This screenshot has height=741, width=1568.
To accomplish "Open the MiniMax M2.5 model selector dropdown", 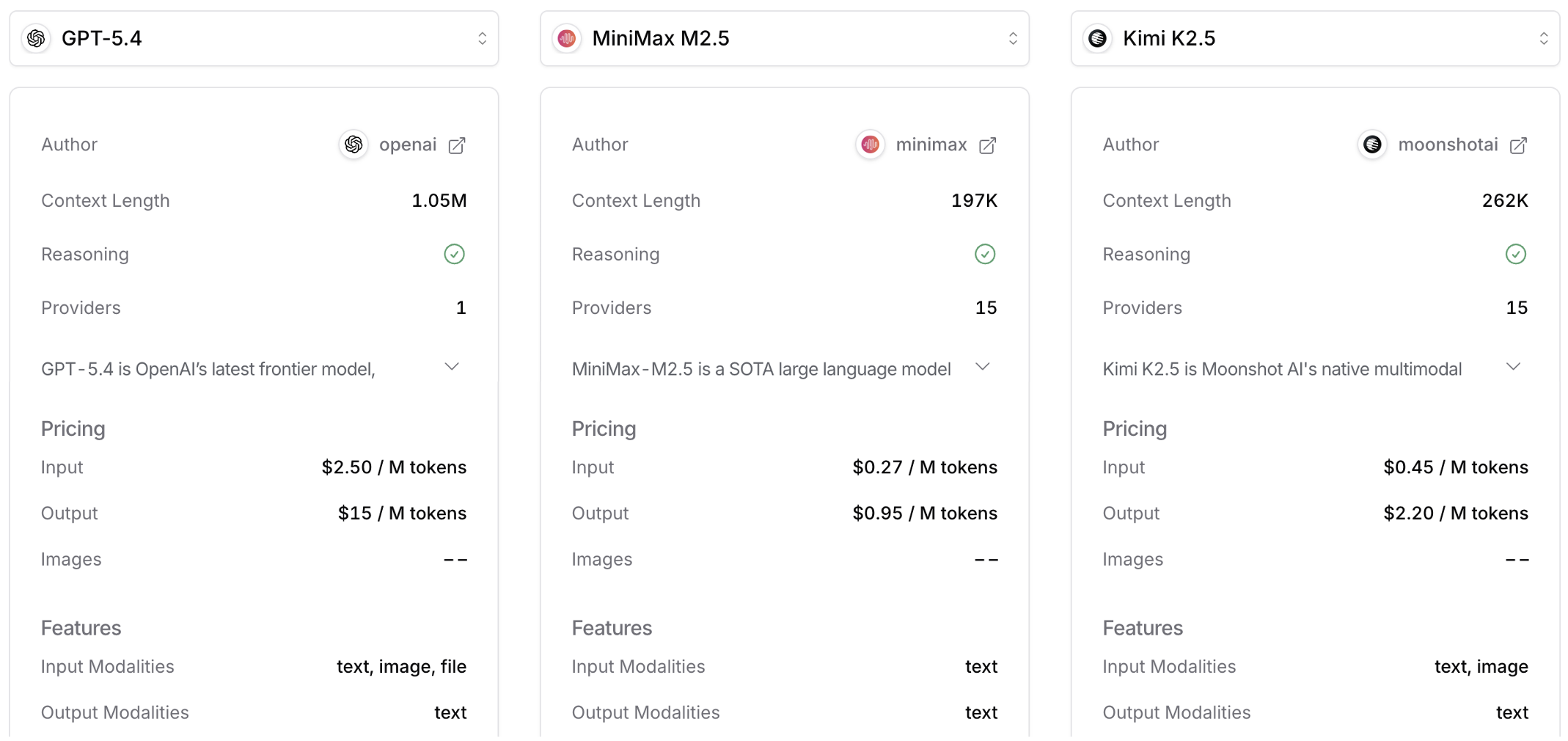I will click(x=784, y=38).
